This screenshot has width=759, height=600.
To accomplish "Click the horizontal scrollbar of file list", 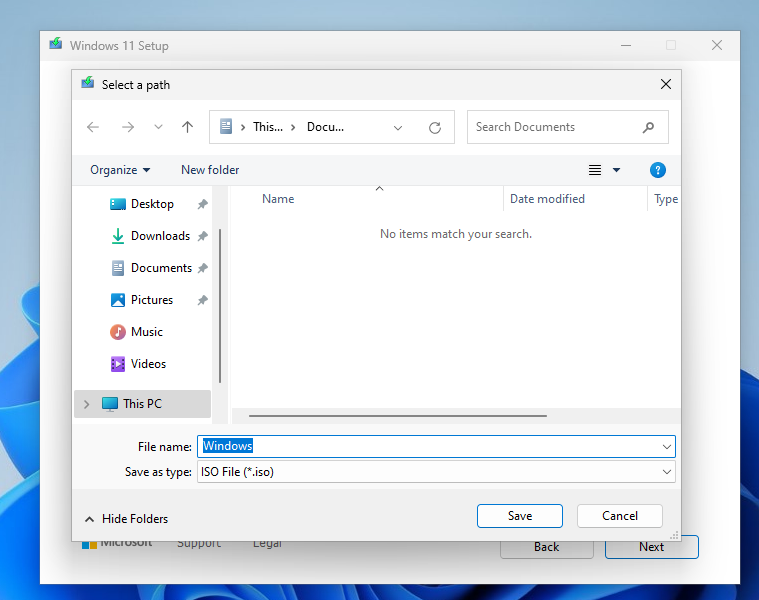I will [x=398, y=416].
